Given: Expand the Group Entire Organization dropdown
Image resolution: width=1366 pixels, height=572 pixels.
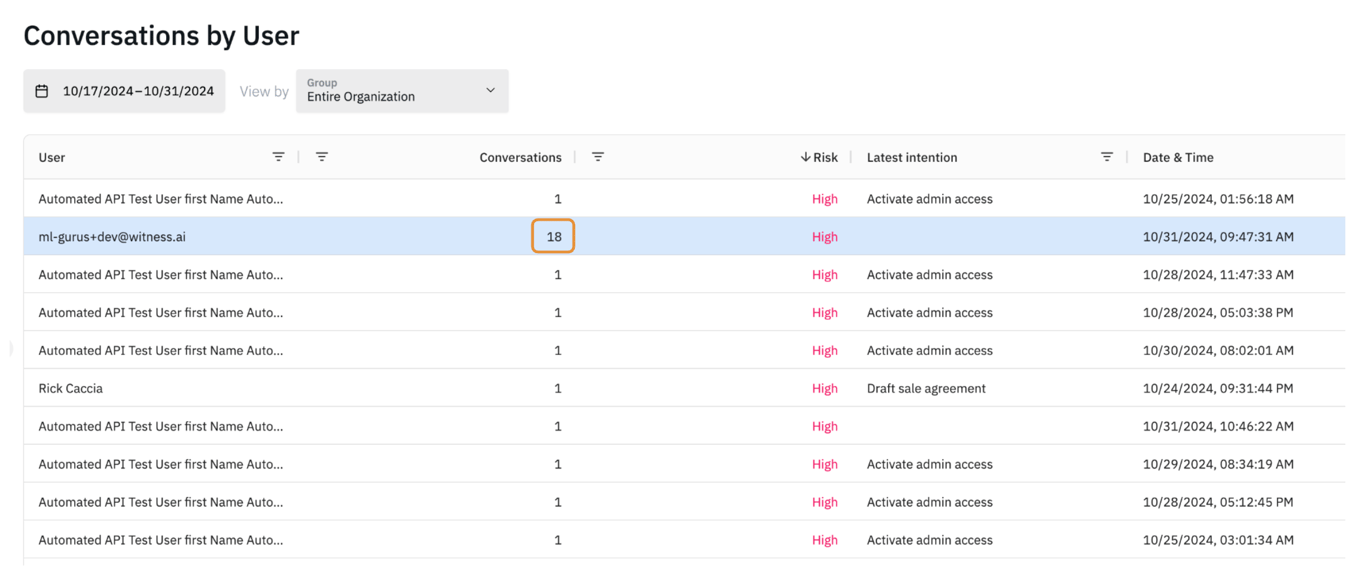Looking at the screenshot, I should click(x=402, y=91).
